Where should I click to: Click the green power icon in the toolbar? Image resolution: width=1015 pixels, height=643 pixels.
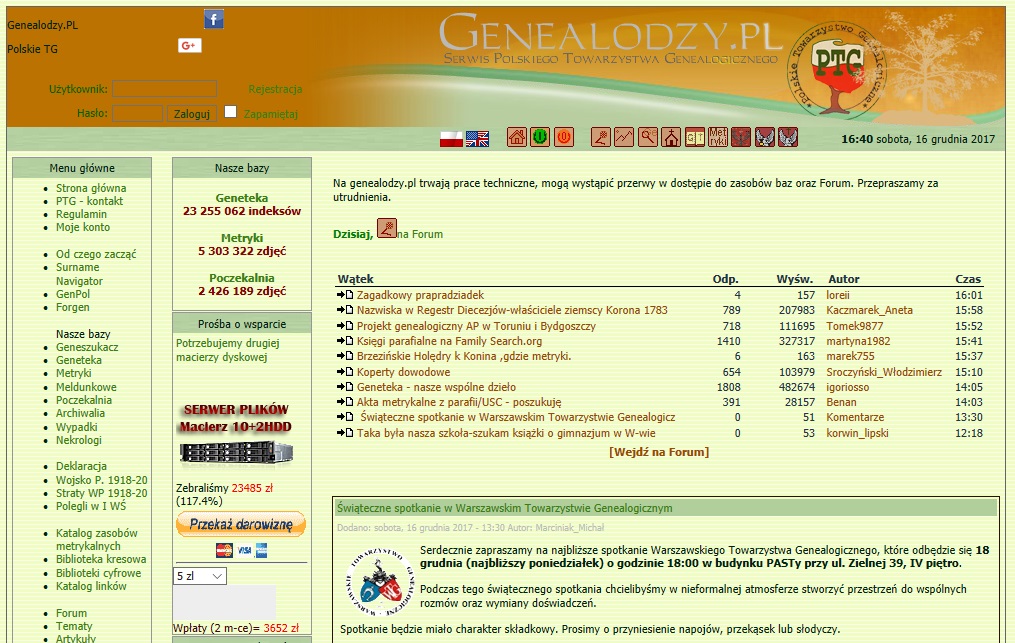point(540,138)
